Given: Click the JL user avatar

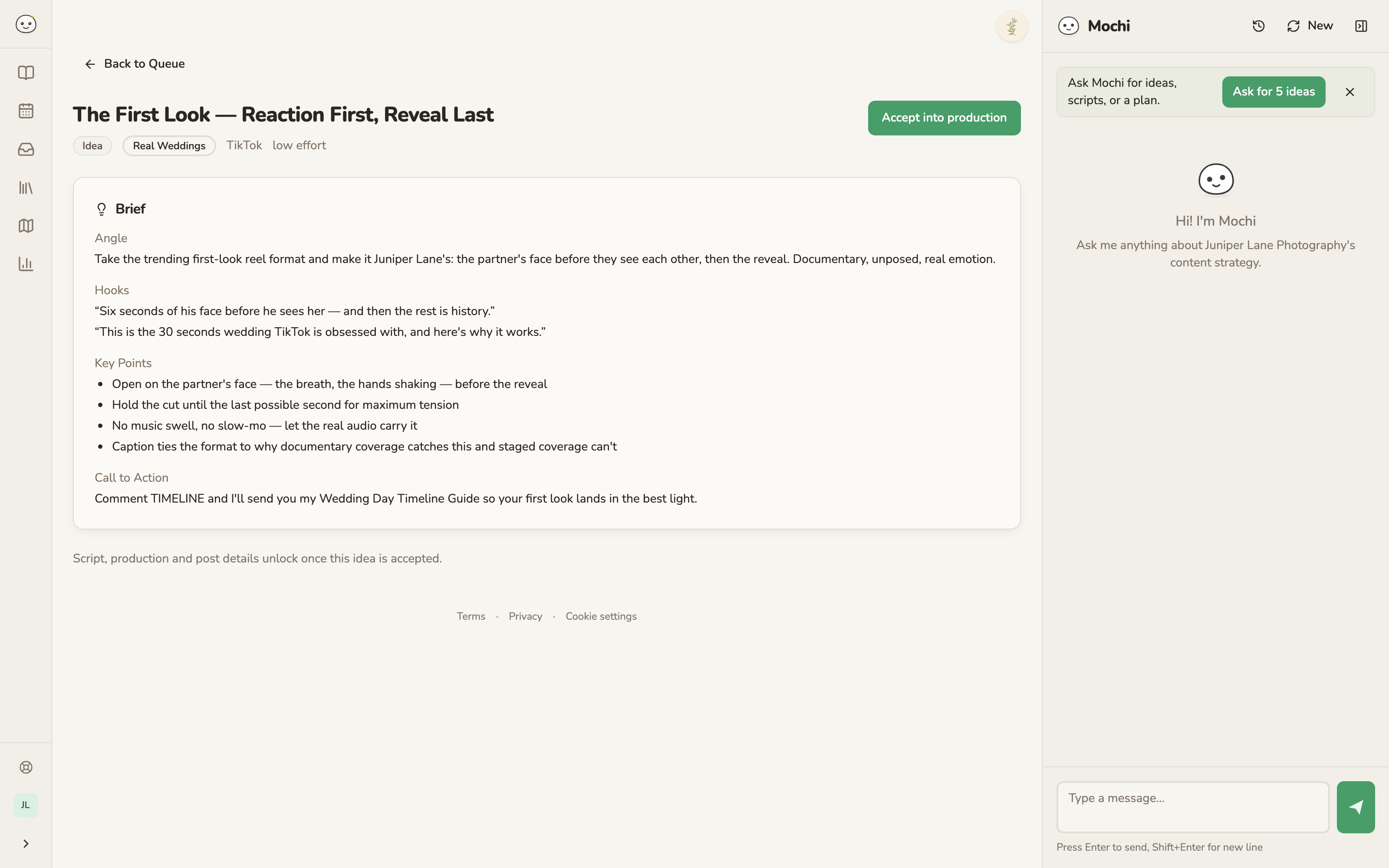Looking at the screenshot, I should coord(26,806).
